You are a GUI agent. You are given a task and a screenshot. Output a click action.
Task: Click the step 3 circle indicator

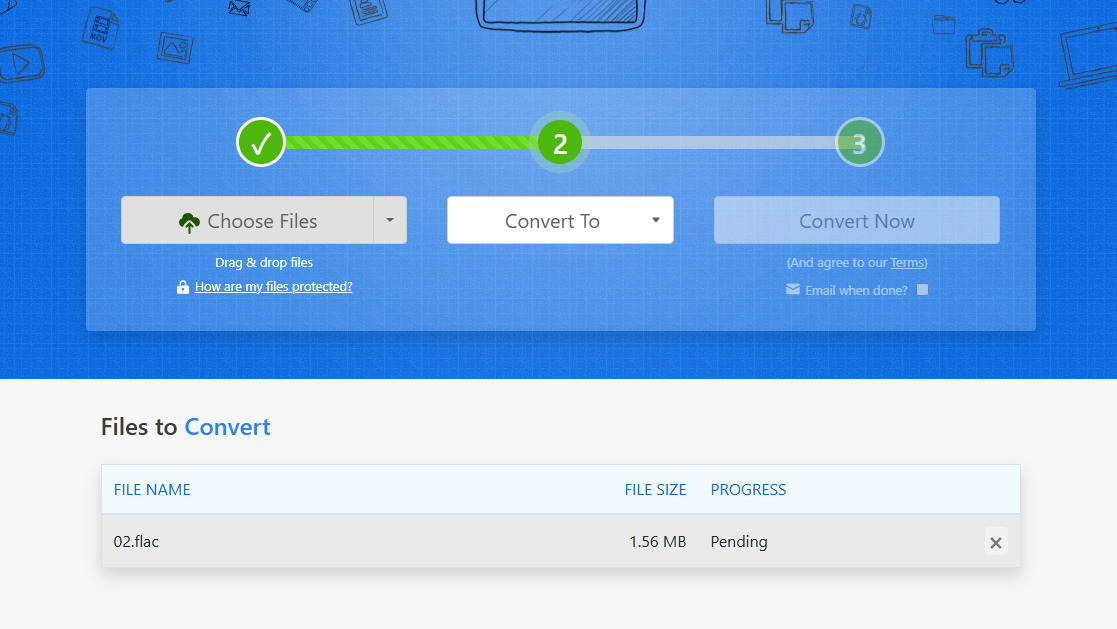click(x=859, y=142)
